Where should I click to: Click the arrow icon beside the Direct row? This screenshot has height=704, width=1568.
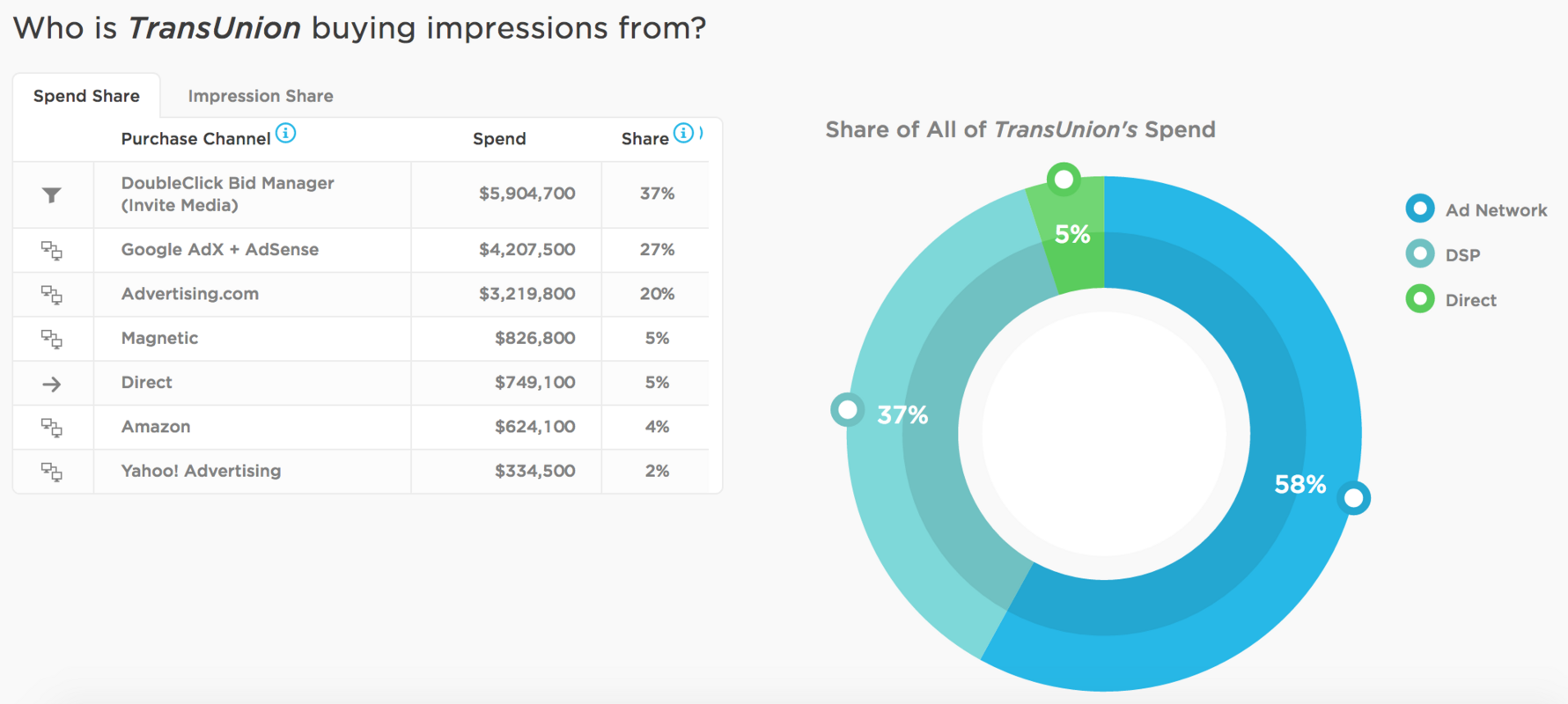[53, 383]
